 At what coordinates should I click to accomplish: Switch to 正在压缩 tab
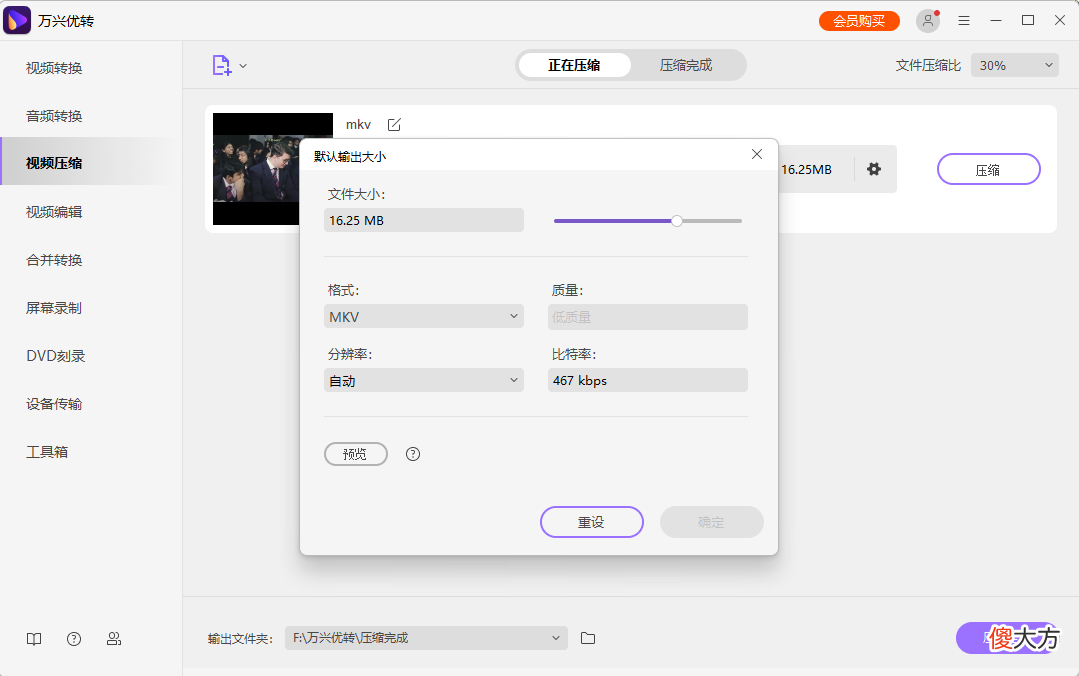(574, 65)
